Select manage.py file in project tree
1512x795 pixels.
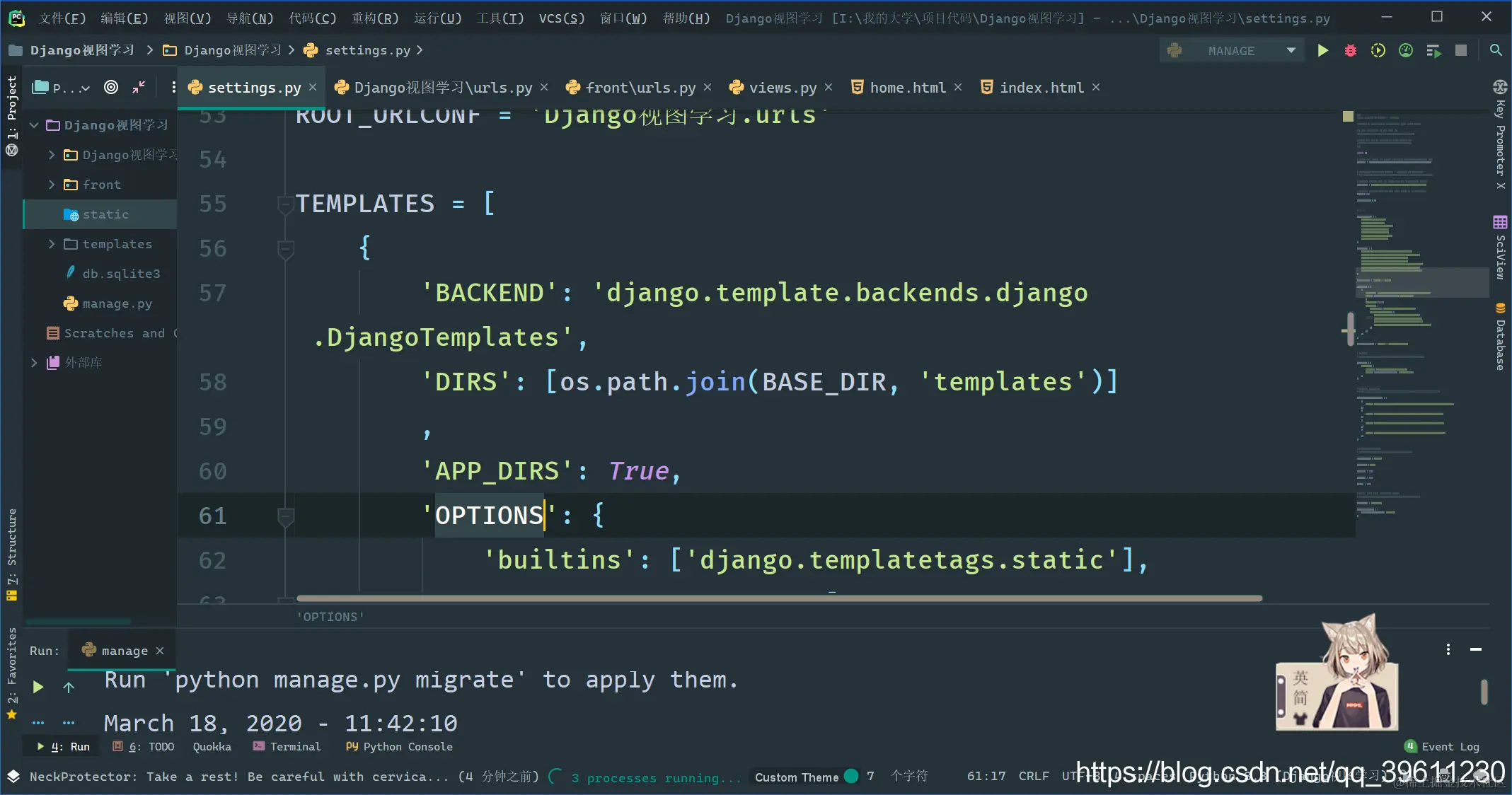pos(117,303)
